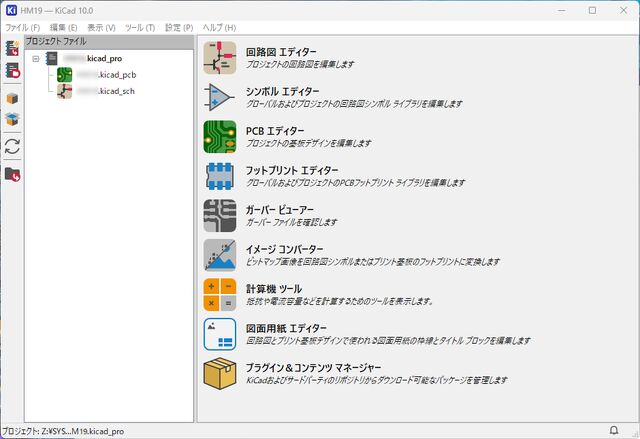Click the repository packages description under プラグイン manager

tap(377, 380)
